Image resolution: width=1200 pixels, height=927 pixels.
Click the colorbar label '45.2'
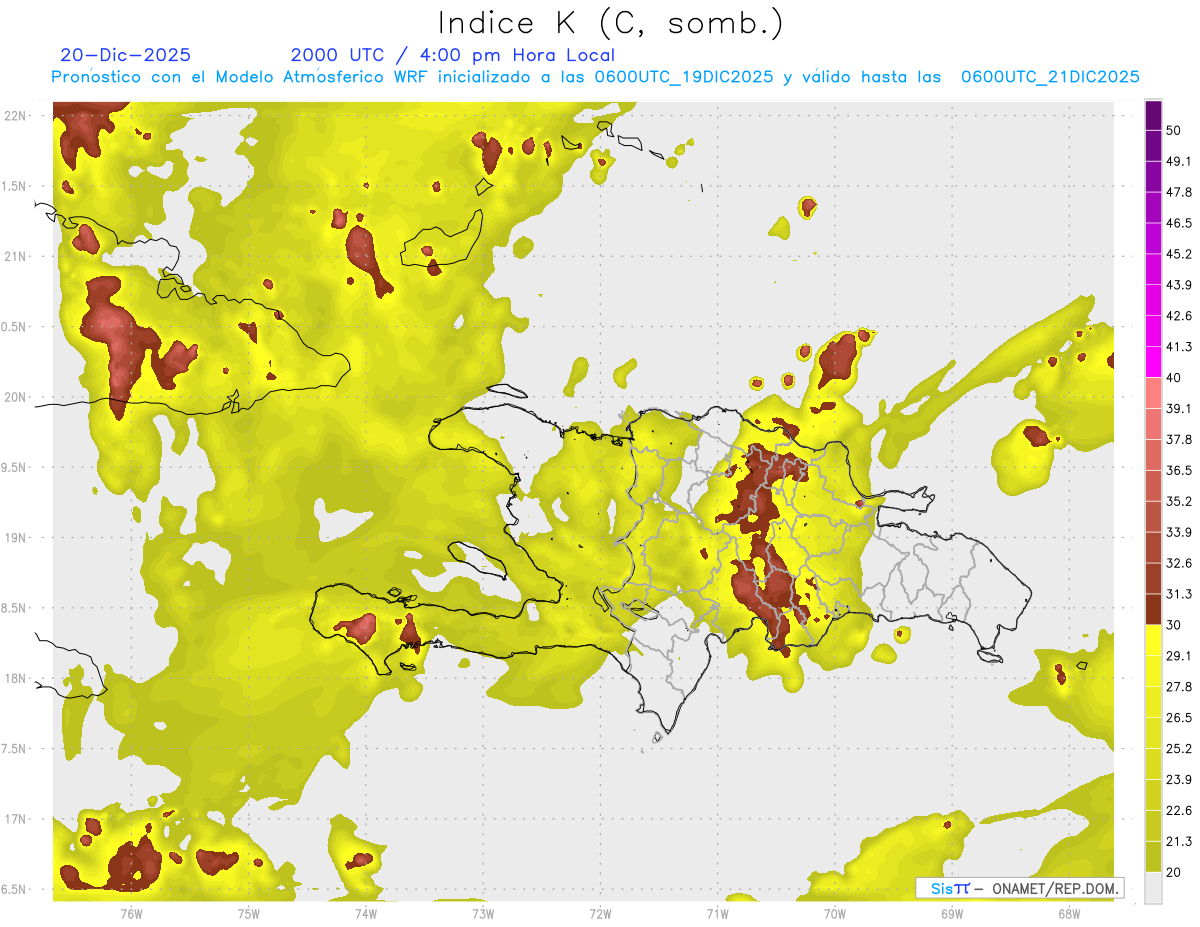click(1178, 254)
